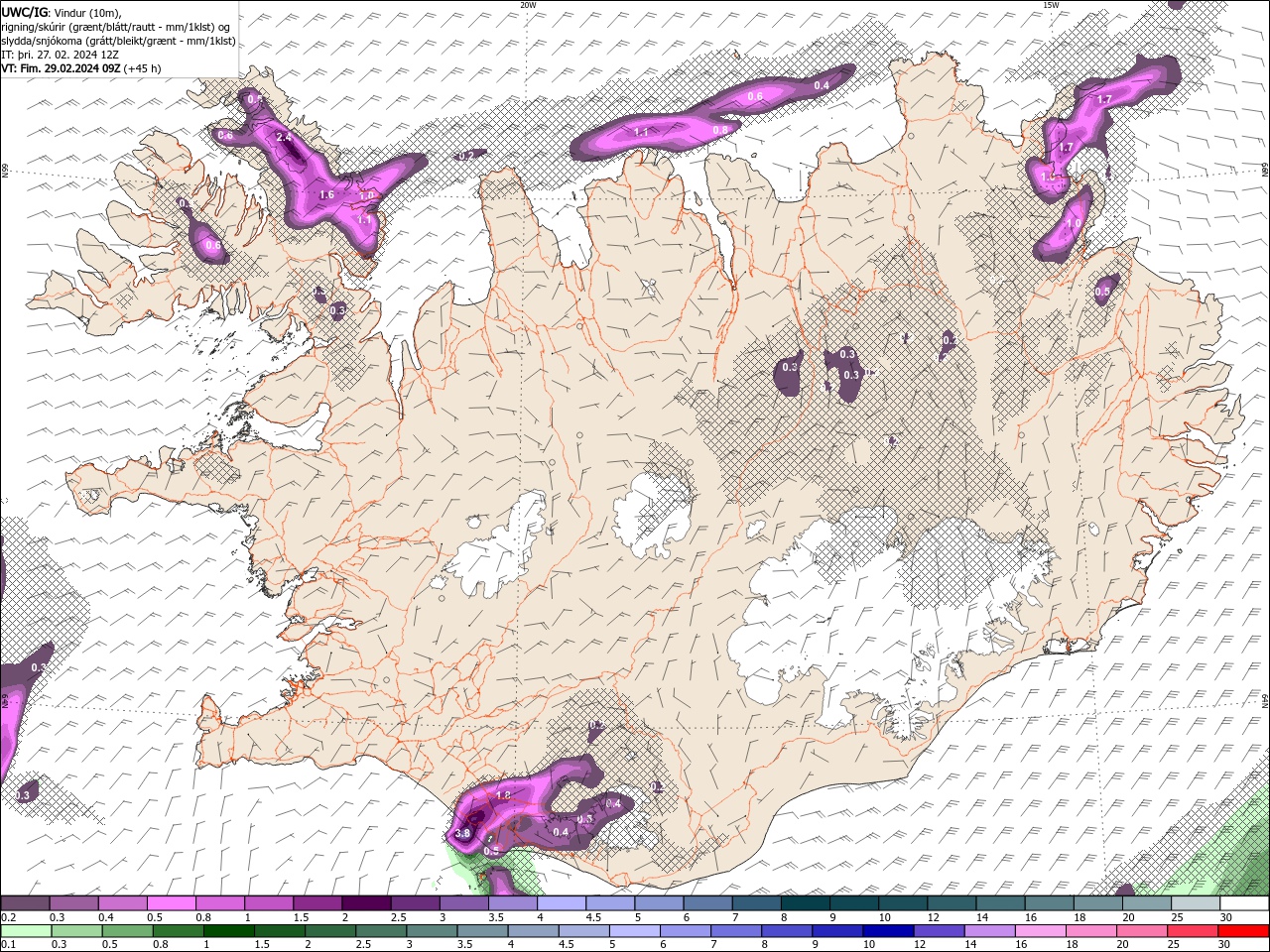The height and width of the screenshot is (952, 1270).
Task: Click the 30 label in the upper legend row
Action: click(1225, 917)
